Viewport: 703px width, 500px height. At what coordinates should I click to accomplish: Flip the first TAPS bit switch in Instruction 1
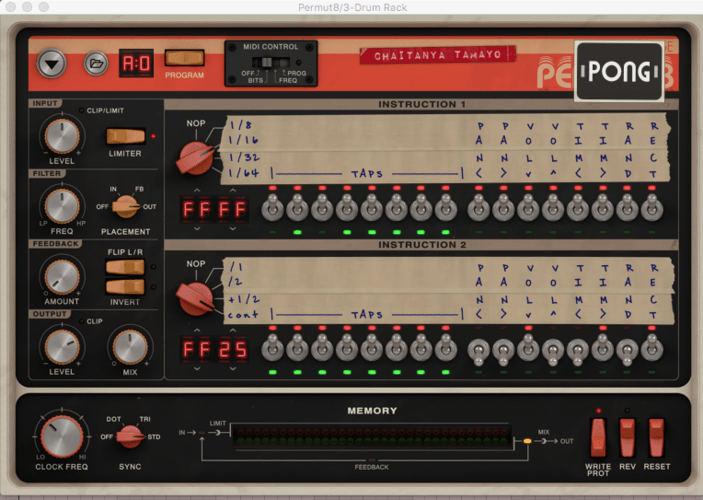[x=273, y=207]
